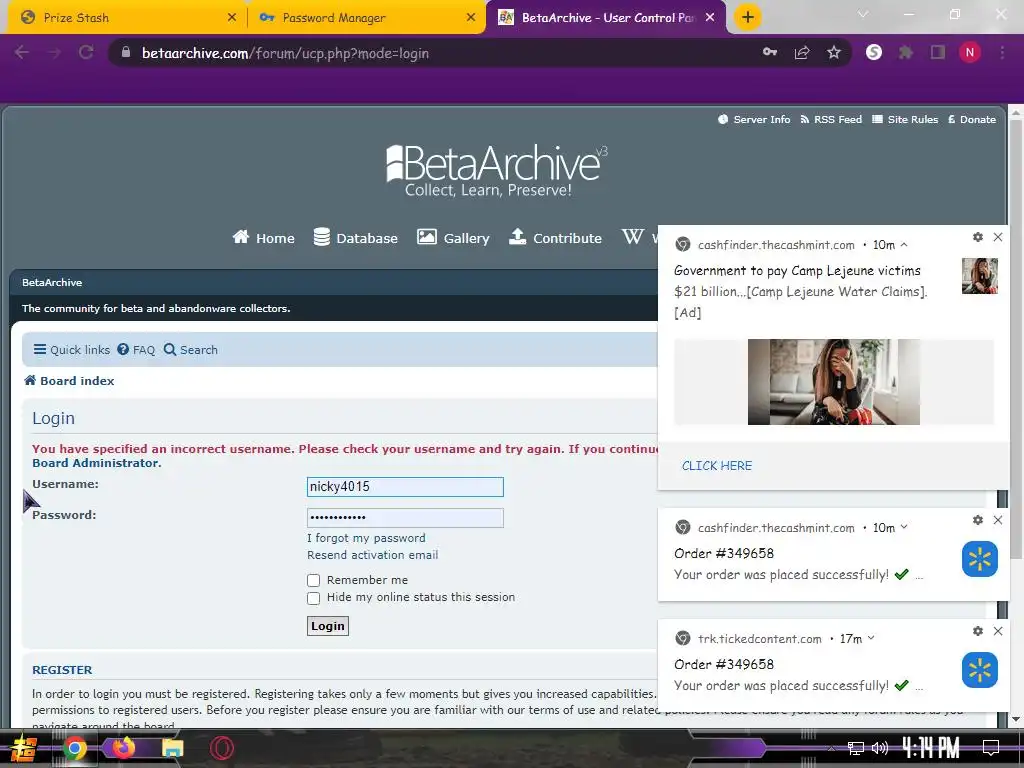The image size is (1024, 768).
Task: Open settings gear on cashfinder order notification
Action: coord(978,520)
